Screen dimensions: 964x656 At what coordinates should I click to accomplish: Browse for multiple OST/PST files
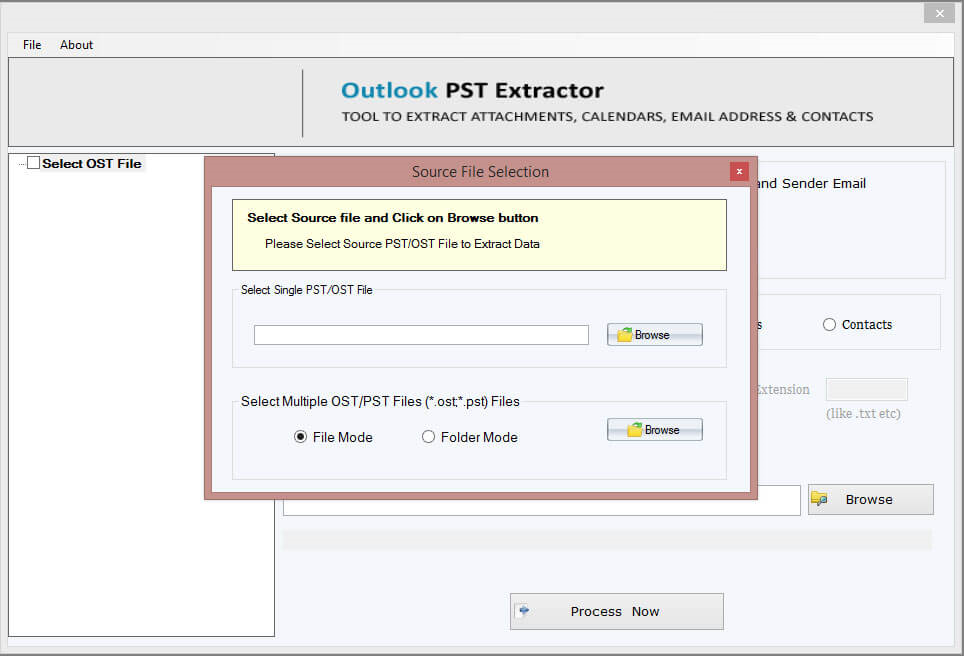click(x=655, y=430)
